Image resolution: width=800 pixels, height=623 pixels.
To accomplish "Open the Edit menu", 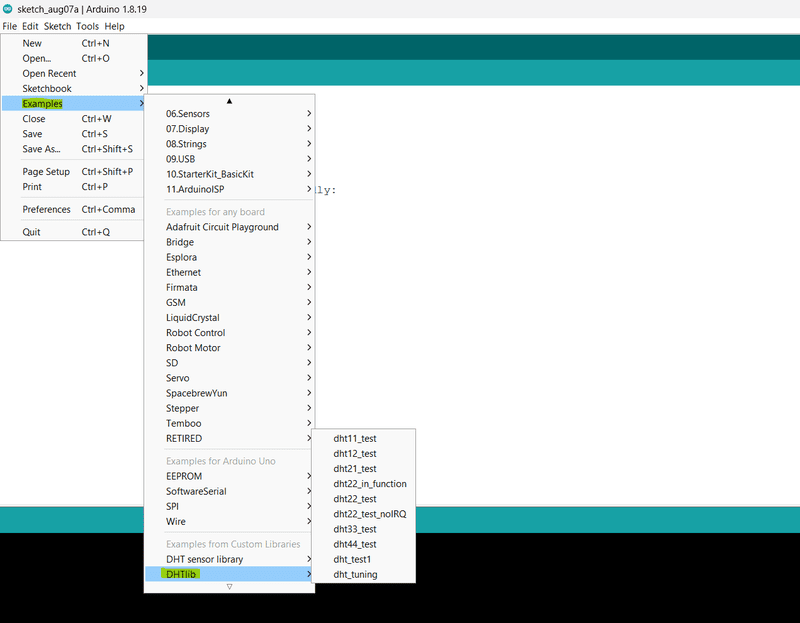I will pyautogui.click(x=30, y=26).
